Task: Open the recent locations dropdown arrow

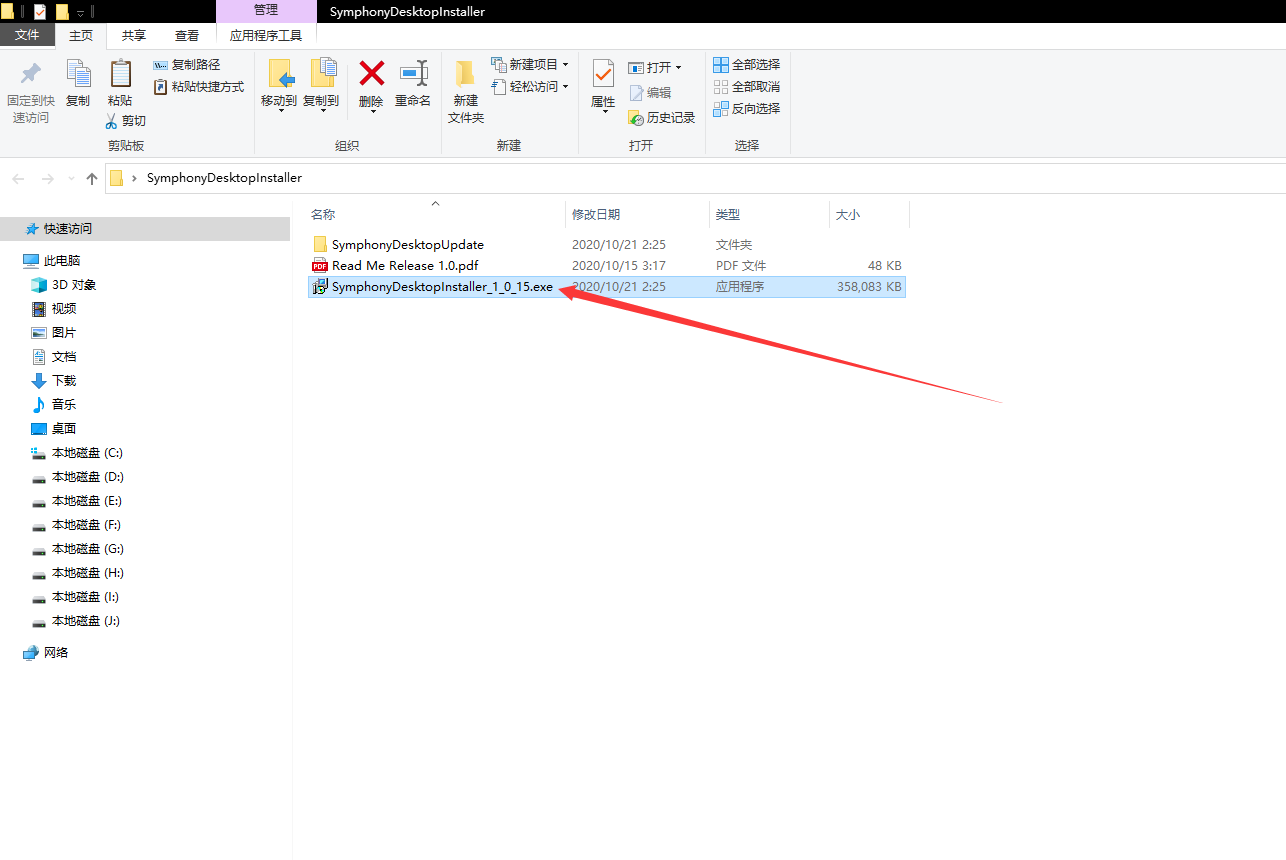Action: tap(70, 178)
